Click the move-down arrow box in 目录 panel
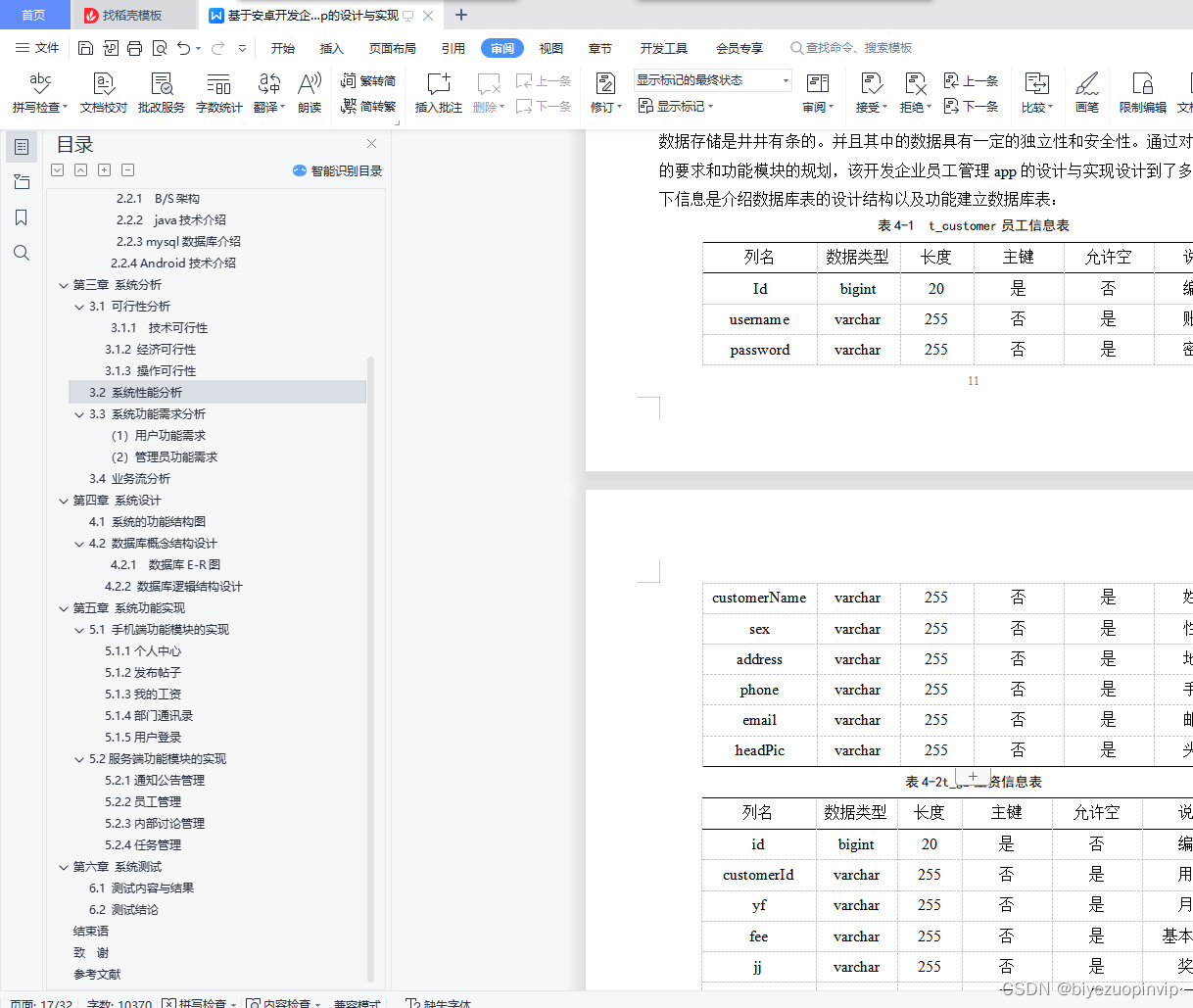This screenshot has height=1008, width=1193. 57,170
